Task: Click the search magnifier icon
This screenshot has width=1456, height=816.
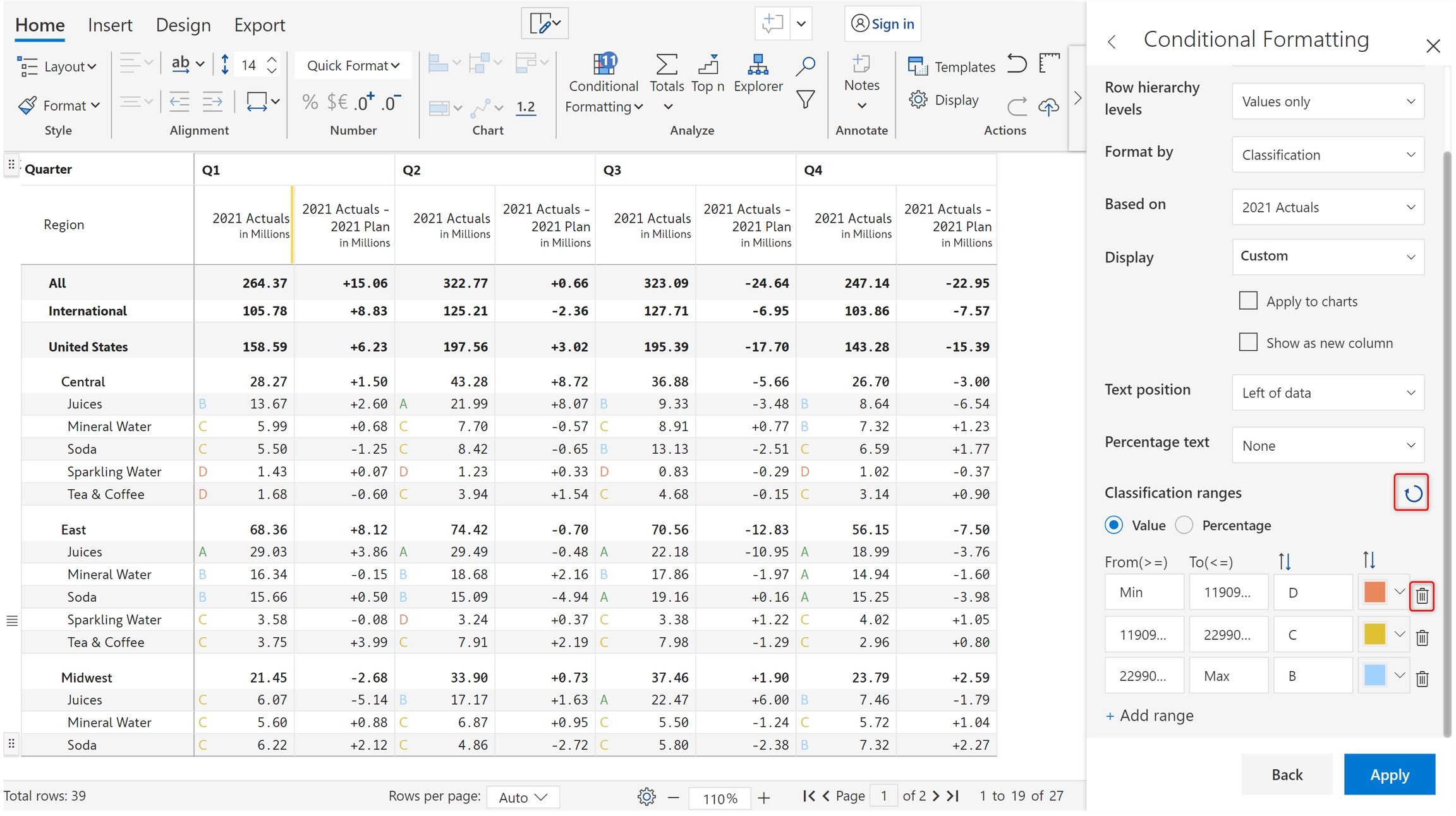Action: click(x=805, y=65)
